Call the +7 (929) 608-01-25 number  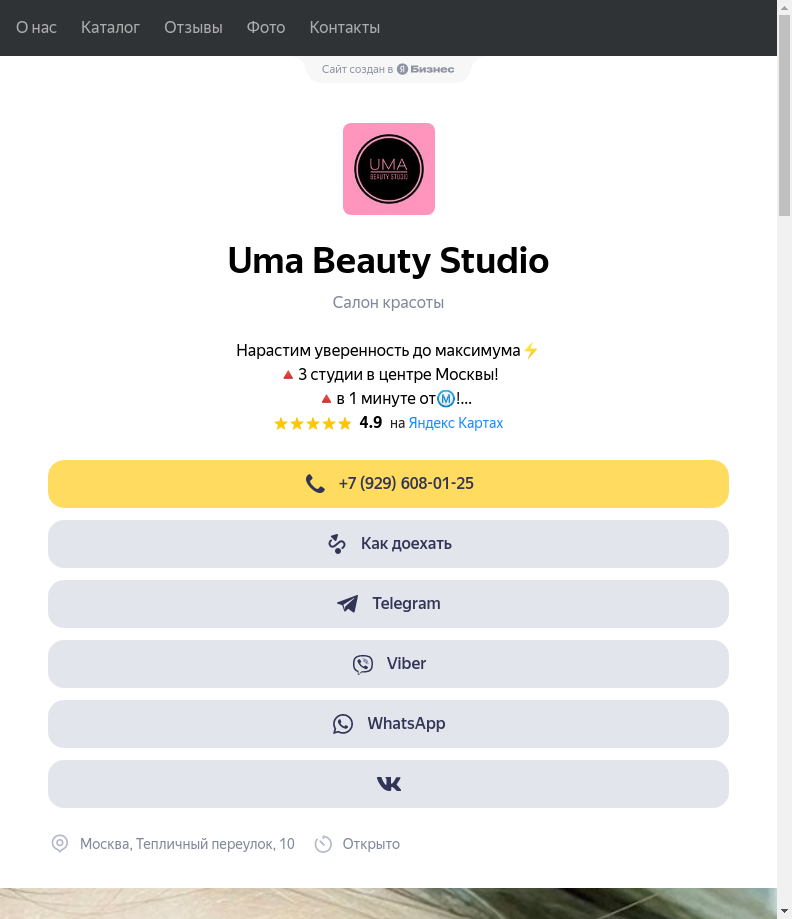click(x=406, y=484)
